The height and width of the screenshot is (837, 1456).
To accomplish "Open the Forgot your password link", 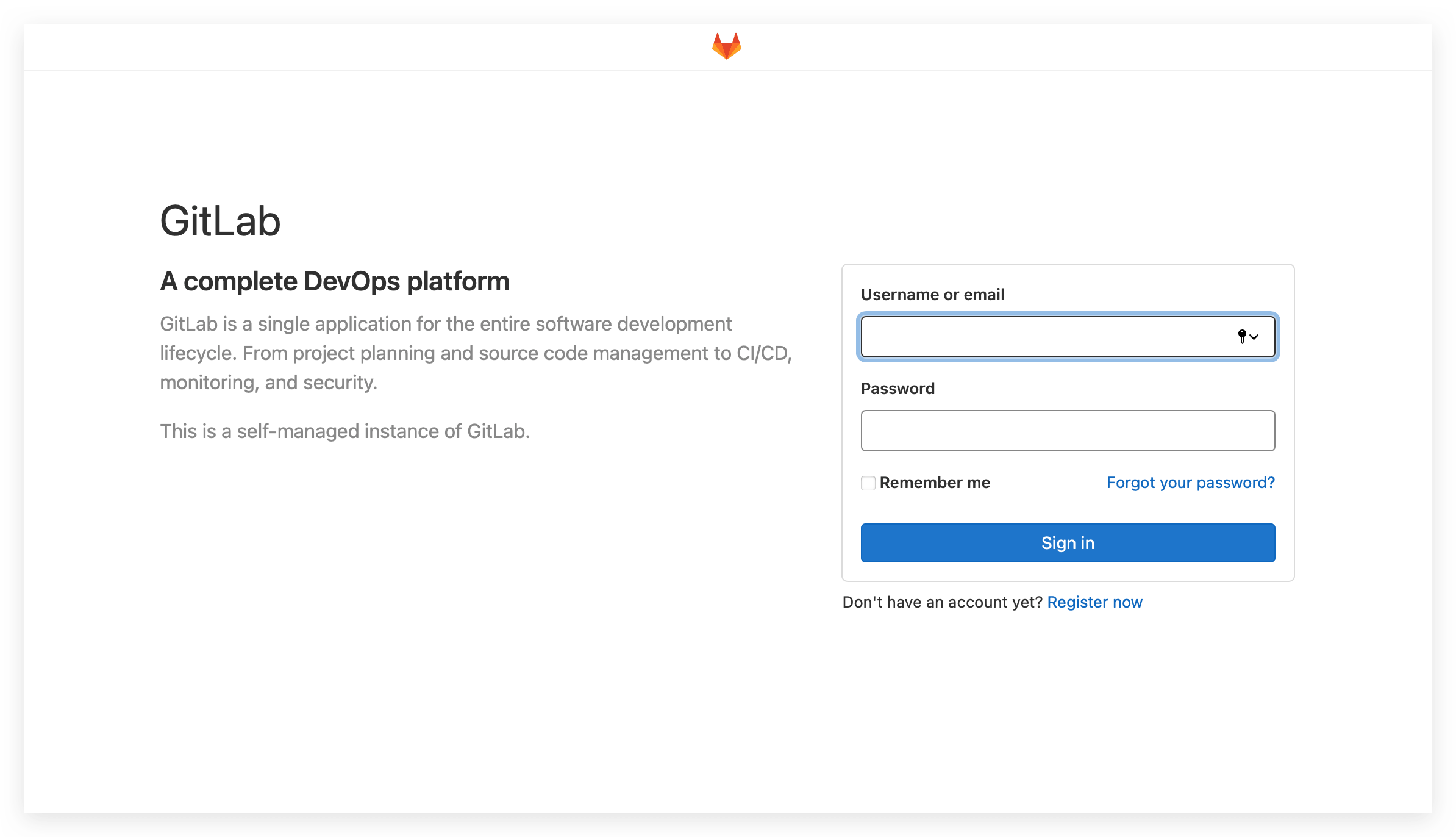I will 1191,483.
